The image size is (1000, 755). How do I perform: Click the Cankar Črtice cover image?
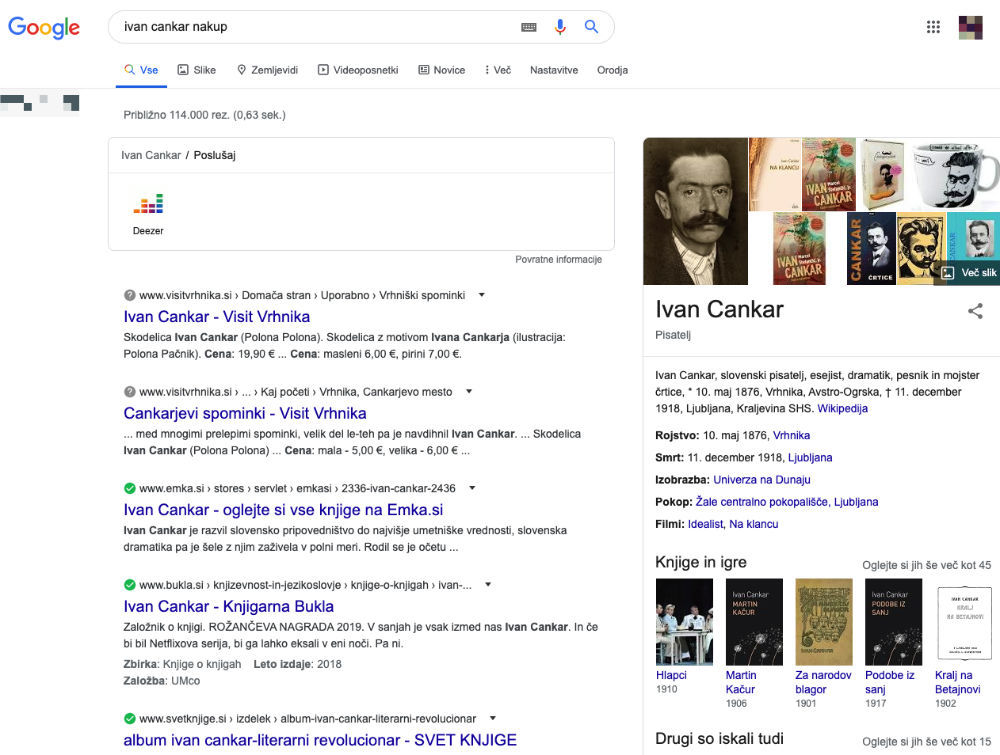click(871, 248)
